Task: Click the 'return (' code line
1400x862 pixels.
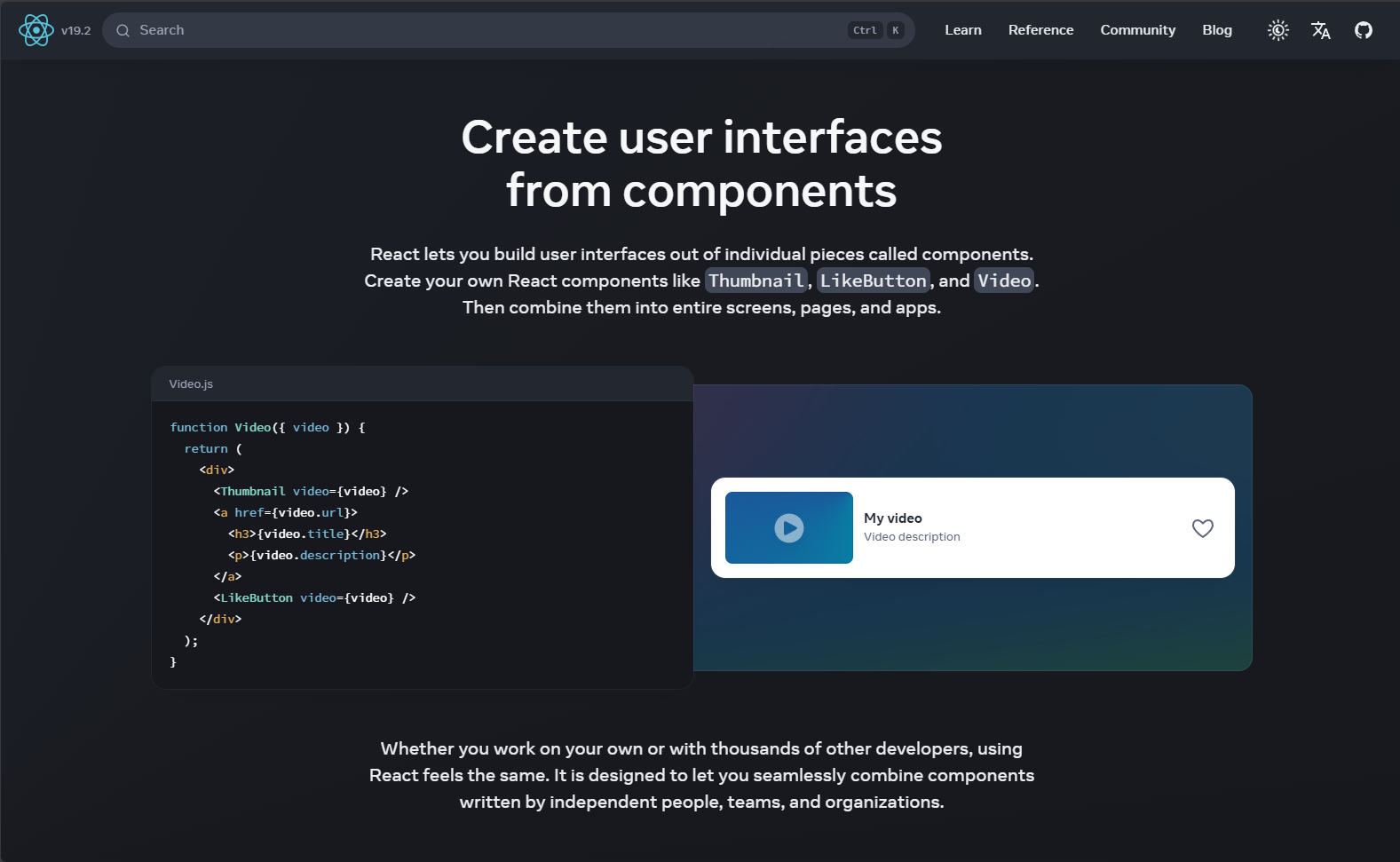Action: point(213,449)
